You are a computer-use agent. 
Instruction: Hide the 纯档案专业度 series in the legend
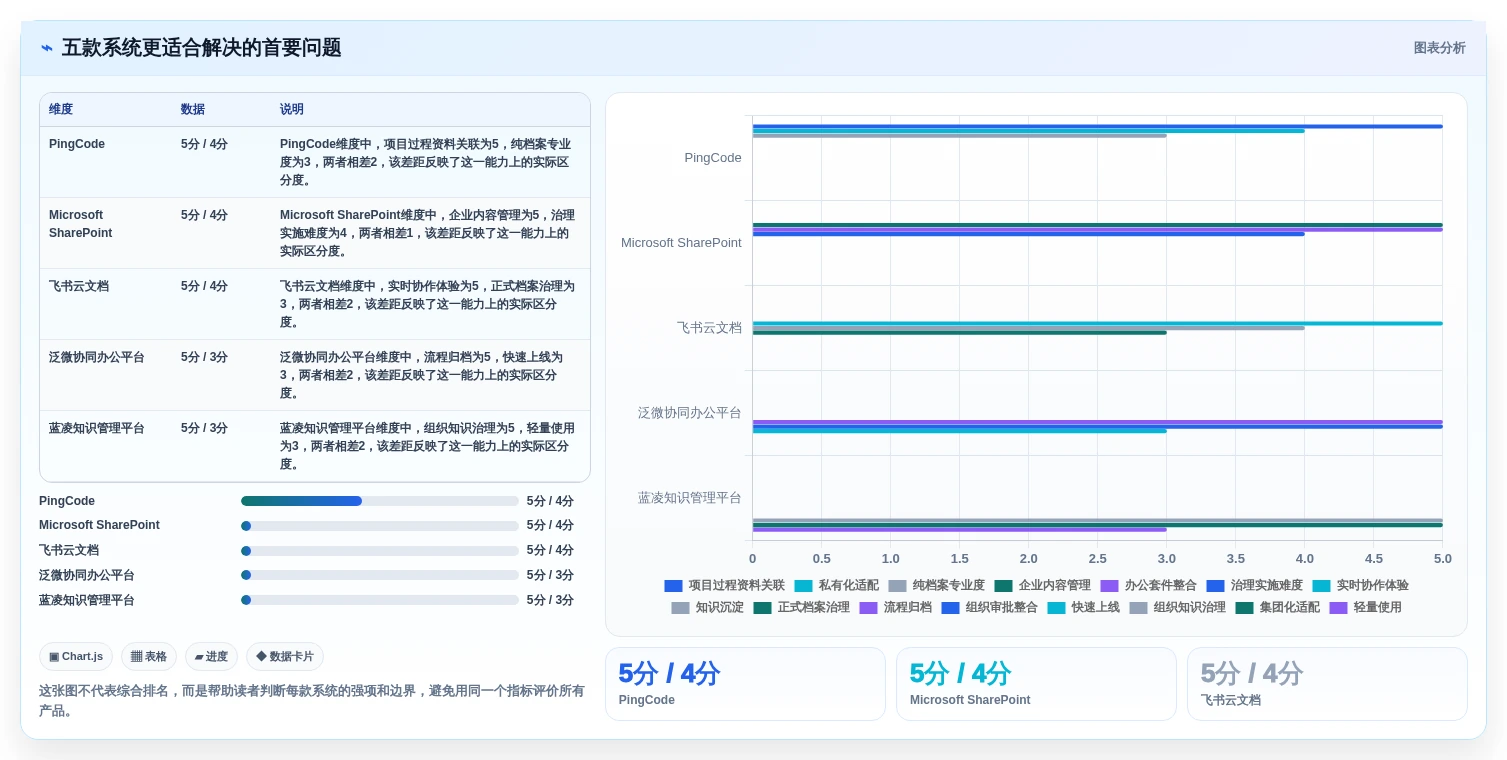pos(936,585)
